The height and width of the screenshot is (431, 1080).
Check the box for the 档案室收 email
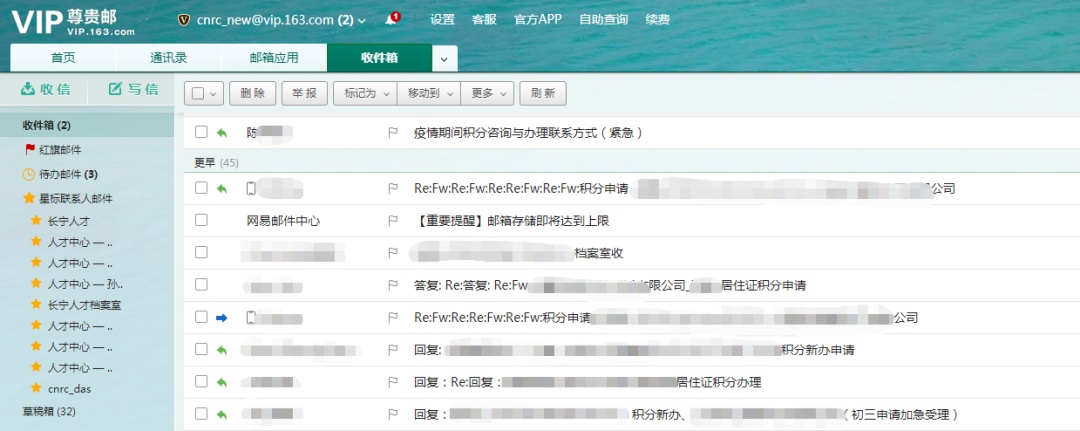201,252
